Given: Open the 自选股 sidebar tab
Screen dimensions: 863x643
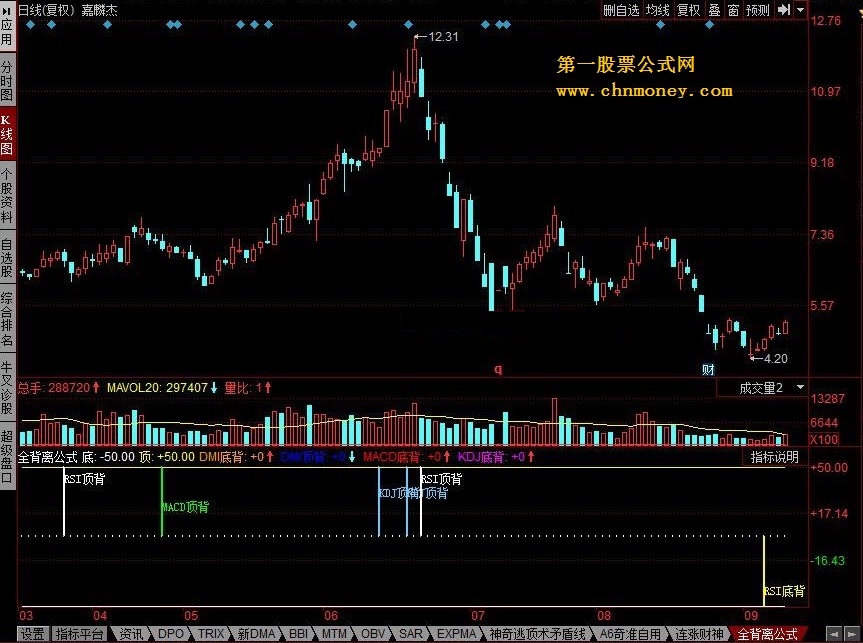Looking at the screenshot, I should point(7,257).
